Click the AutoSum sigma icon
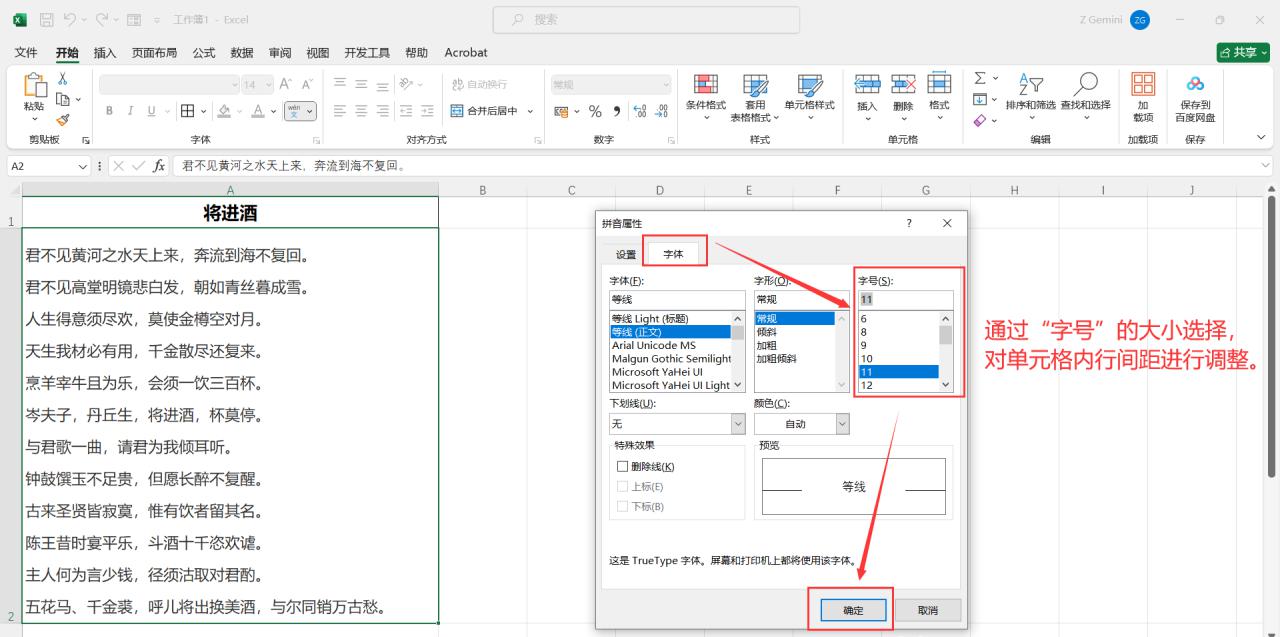 tap(980, 78)
